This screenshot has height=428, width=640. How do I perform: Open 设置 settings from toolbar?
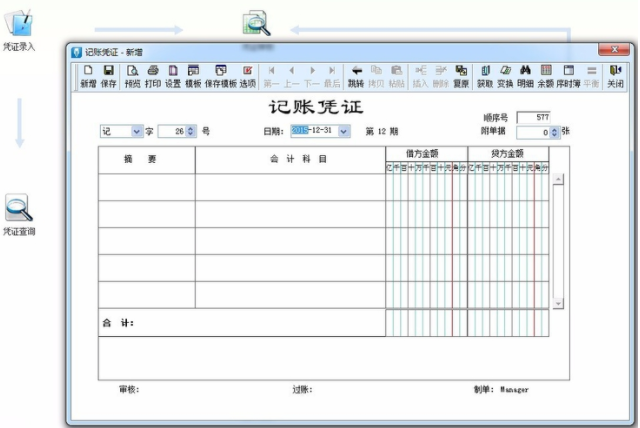pos(173,77)
